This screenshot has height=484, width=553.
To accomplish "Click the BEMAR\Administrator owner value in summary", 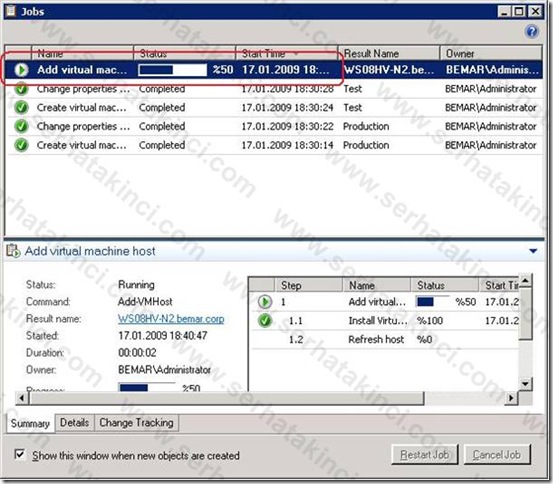I will (x=164, y=369).
